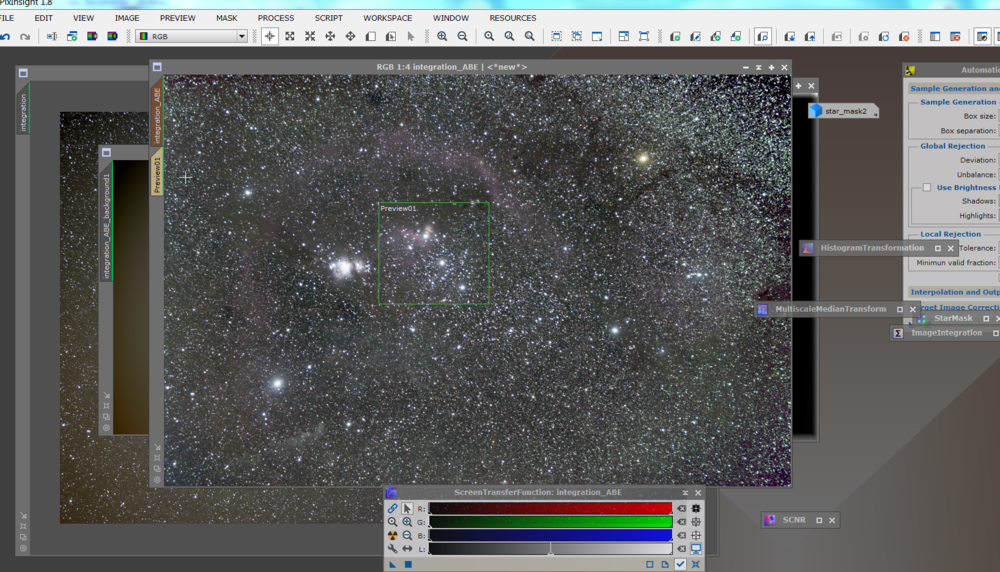This screenshot has width=1000, height=572.
Task: Click the Undo arrow in the toolbar
Action: 5,36
